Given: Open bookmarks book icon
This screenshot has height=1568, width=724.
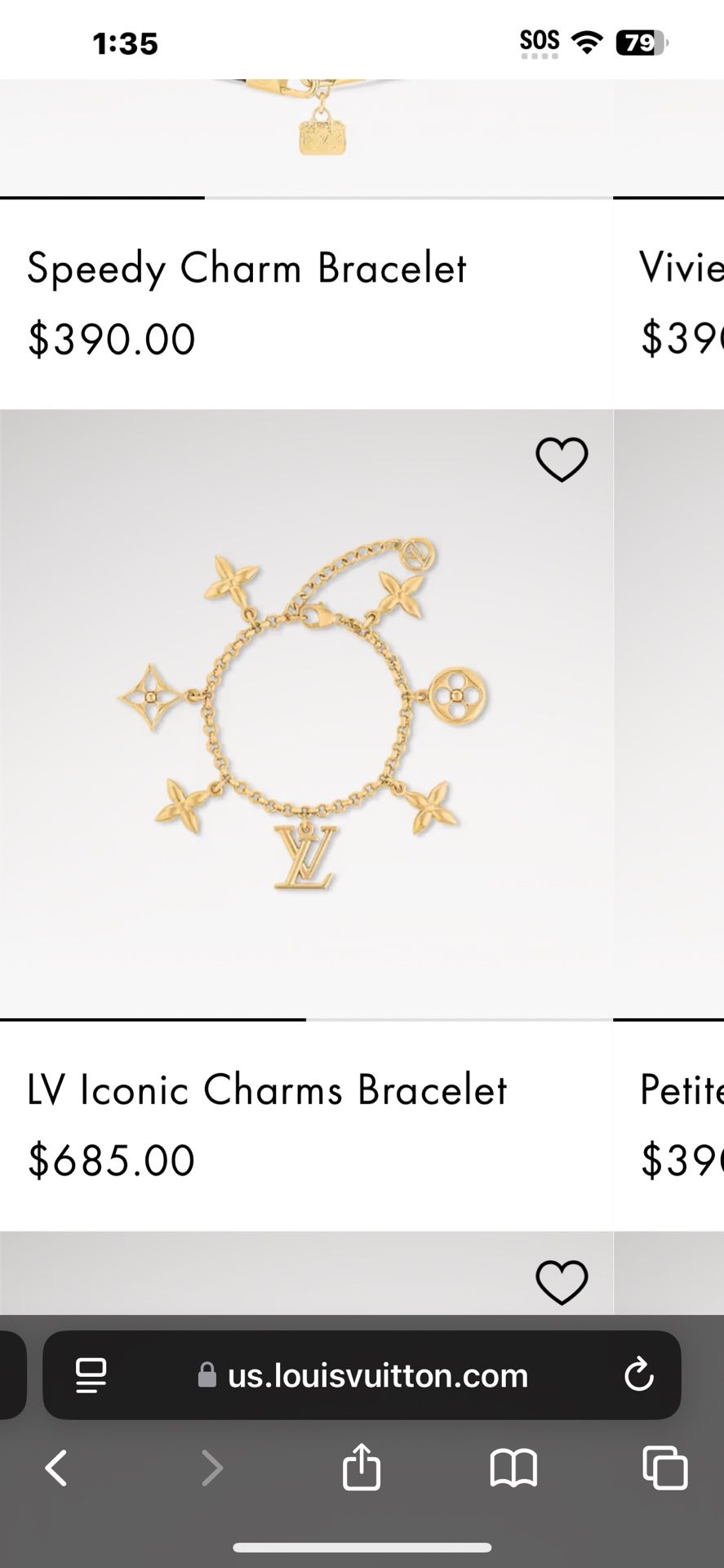Looking at the screenshot, I should [513, 1468].
